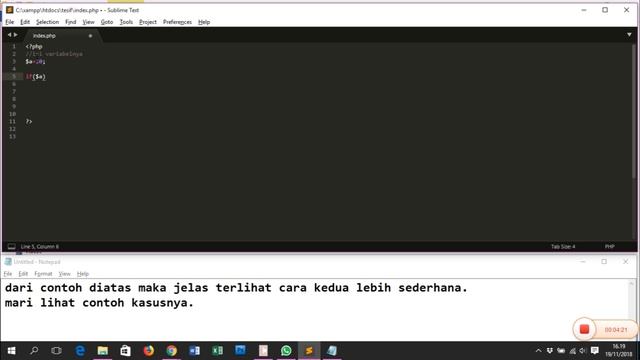Open Windows search magnifier
640x360 pixels.
click(x=34, y=351)
